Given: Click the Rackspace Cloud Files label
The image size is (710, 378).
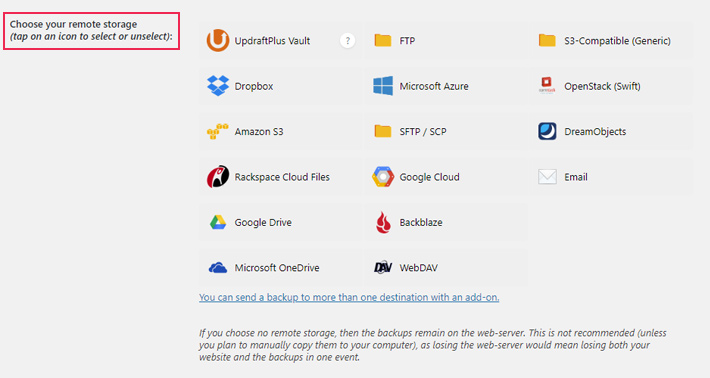Looking at the screenshot, I should tap(282, 177).
